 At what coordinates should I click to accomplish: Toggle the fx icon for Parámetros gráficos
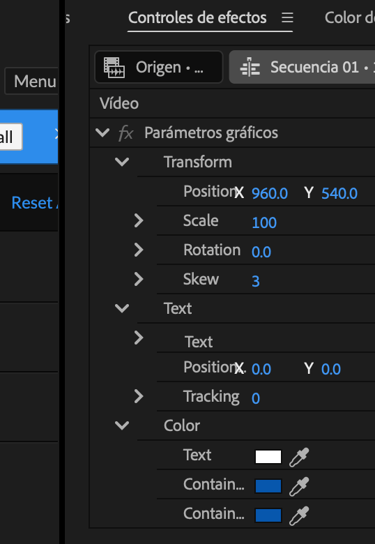[x=126, y=133]
